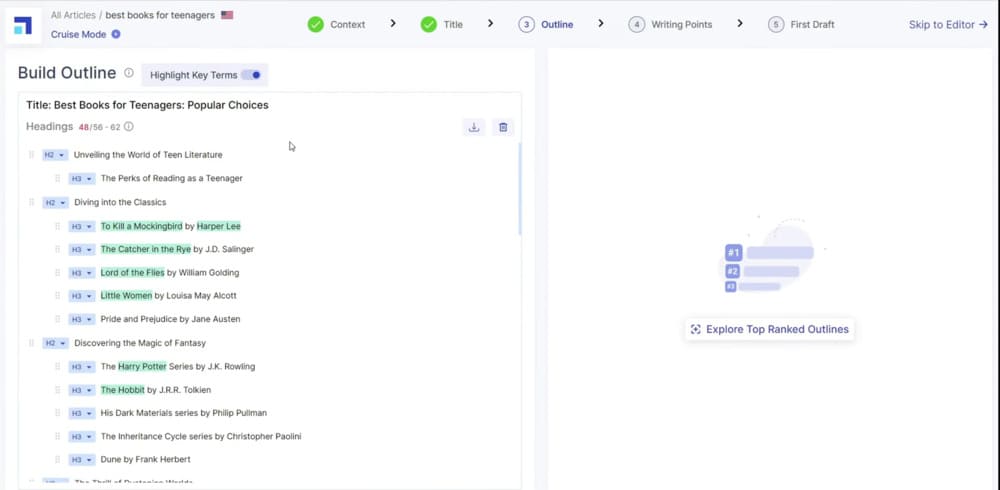This screenshot has height=490, width=1000.
Task: Click heading The Hobbit by J.R.R. Tolkien
Action: (x=156, y=390)
